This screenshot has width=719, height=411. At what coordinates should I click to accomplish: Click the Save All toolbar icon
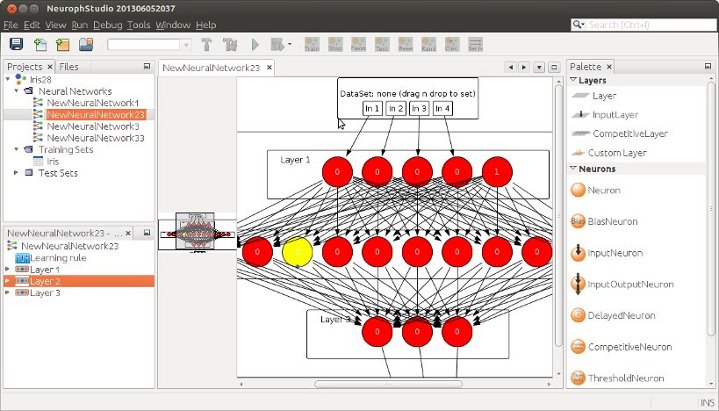click(x=17, y=44)
